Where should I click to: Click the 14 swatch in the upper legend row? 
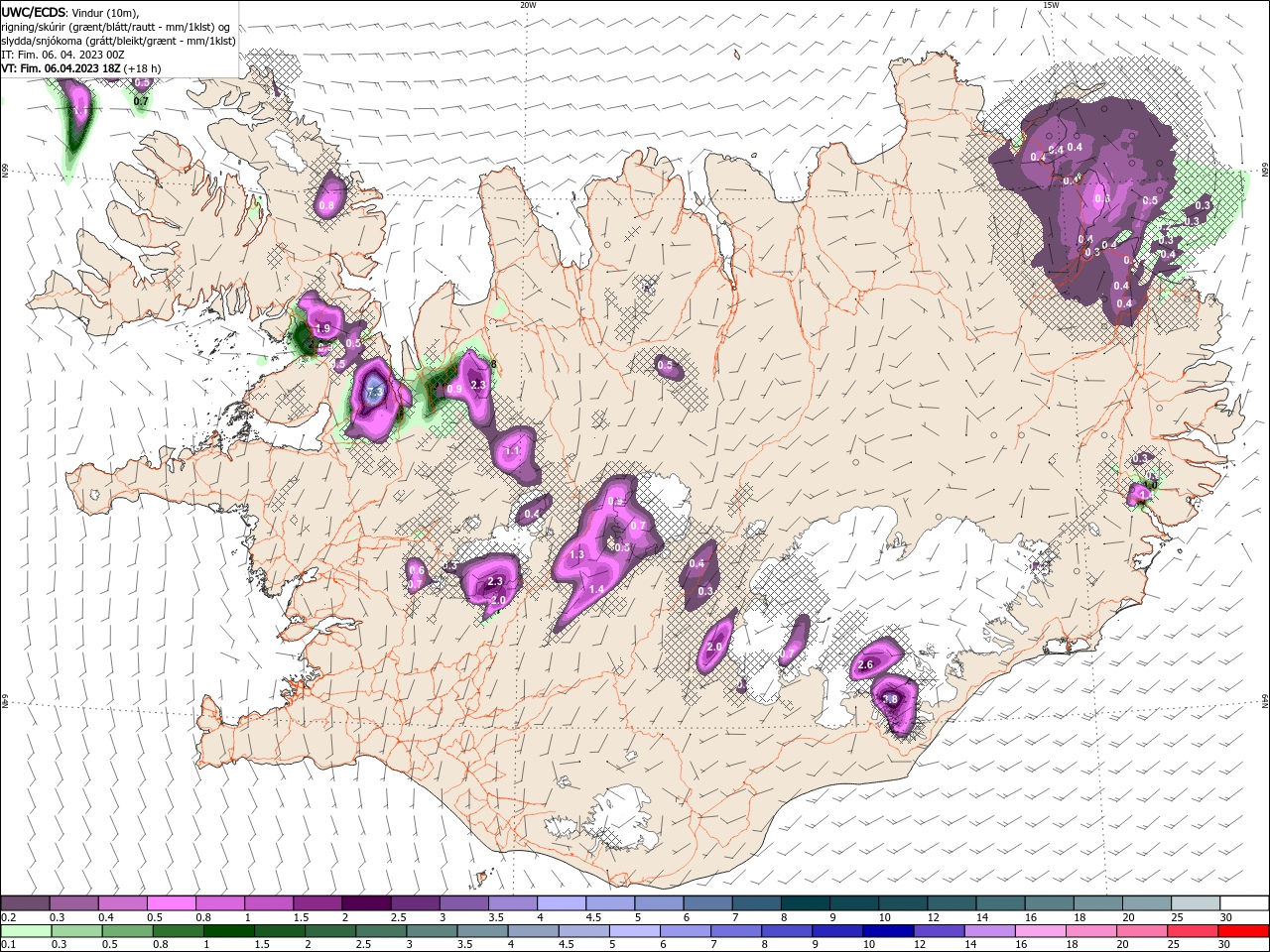(x=1000, y=903)
